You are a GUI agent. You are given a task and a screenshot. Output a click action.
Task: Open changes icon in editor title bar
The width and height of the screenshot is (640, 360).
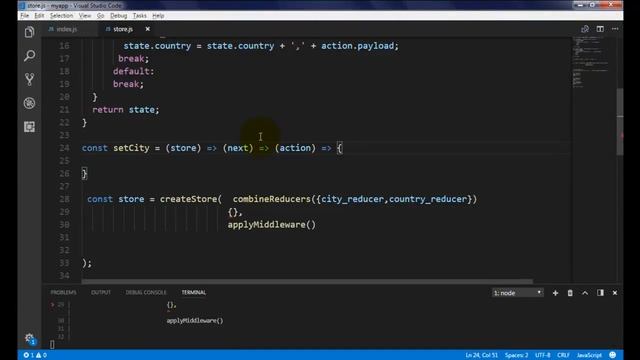coord(585,29)
